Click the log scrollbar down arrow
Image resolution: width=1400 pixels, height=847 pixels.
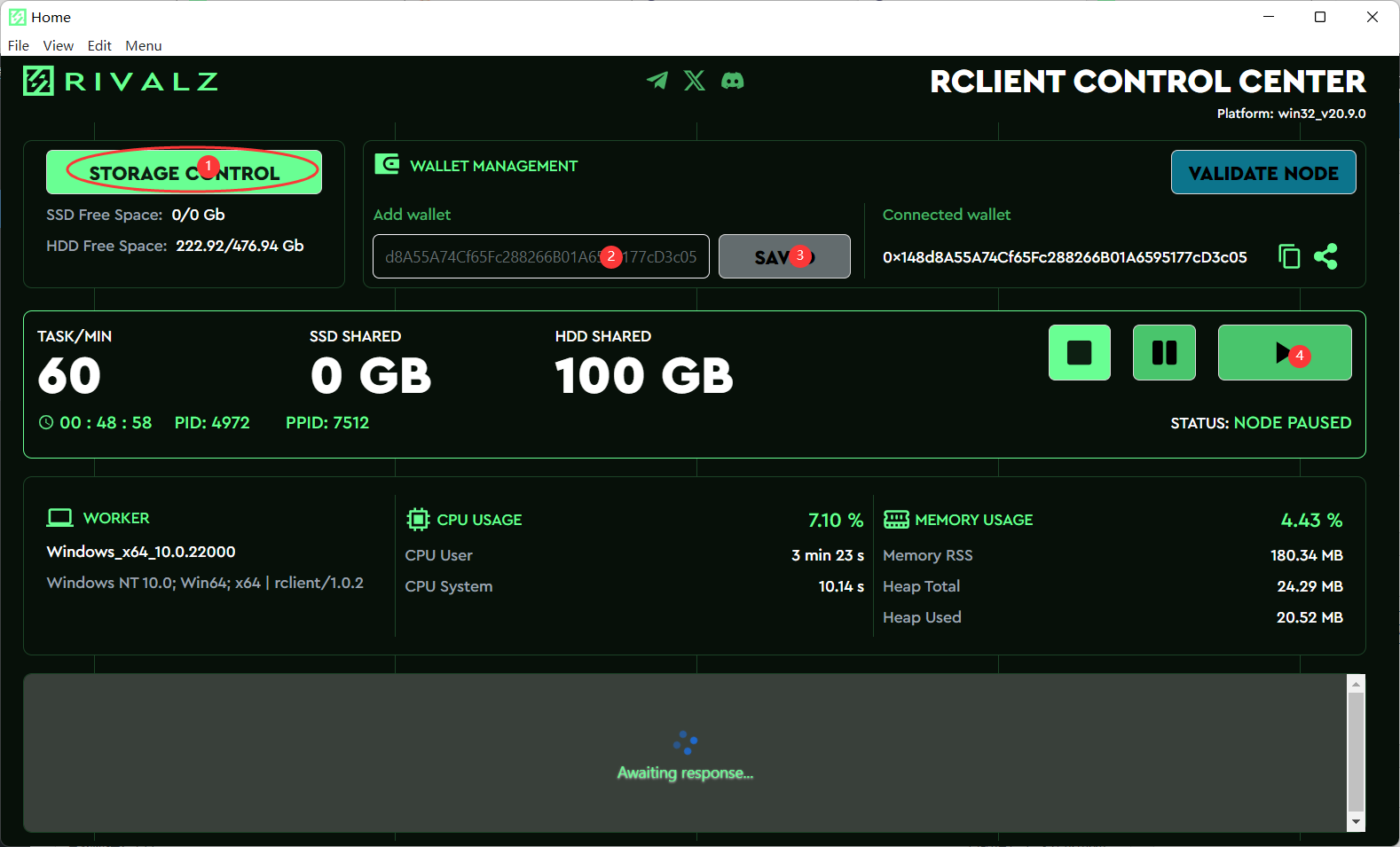coord(1356,822)
